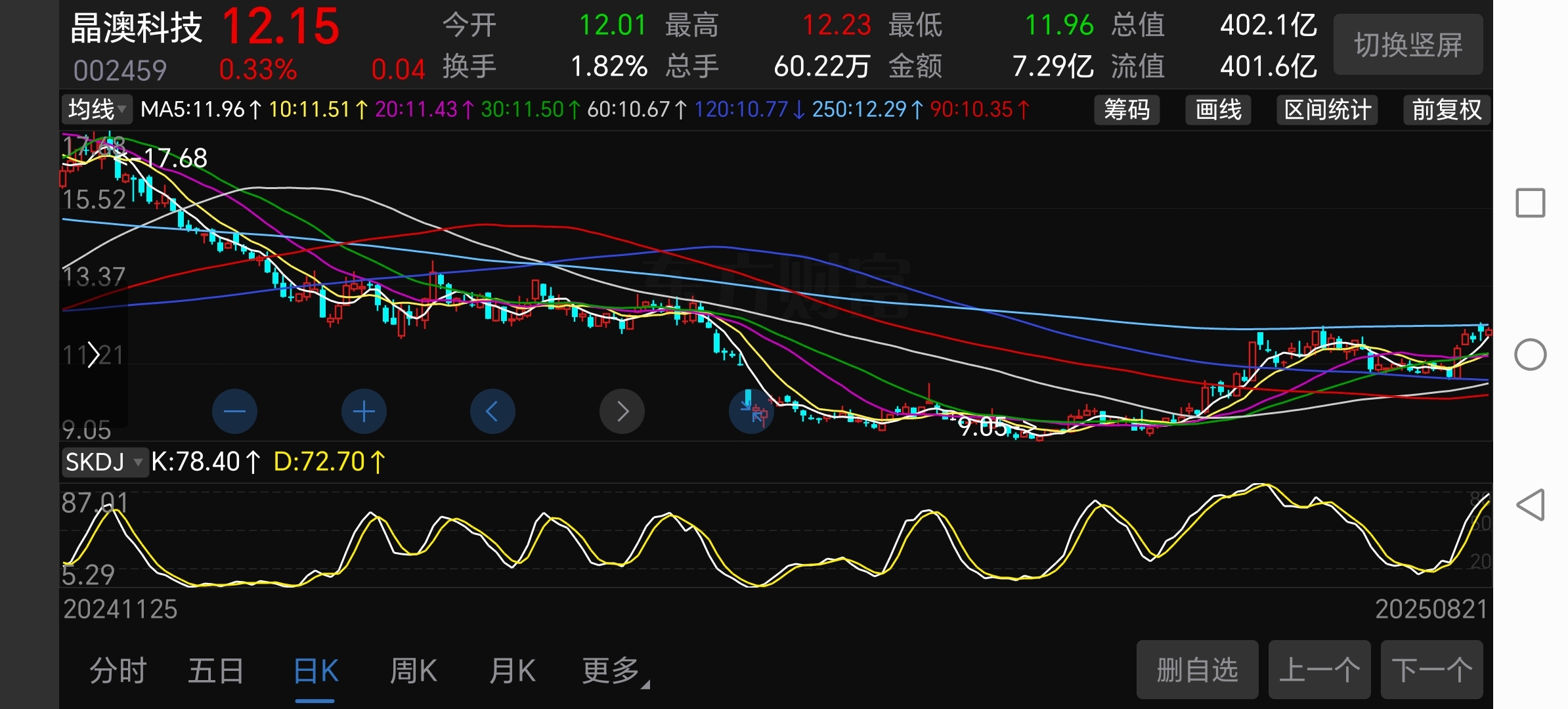Tap the end date 20250821

1431,609
